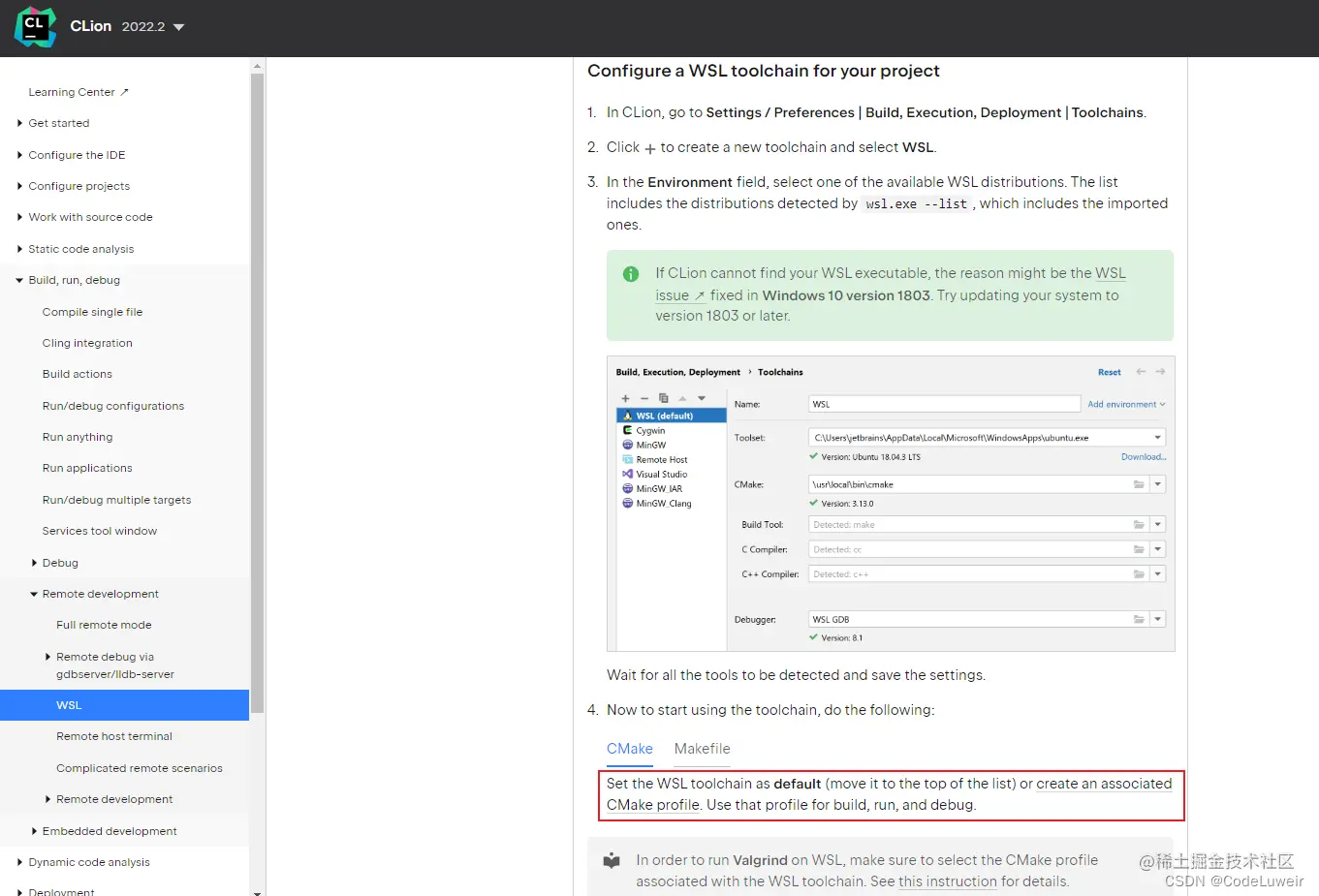Expand Work with source code section
Screen dimensions: 1319x896
(19, 217)
